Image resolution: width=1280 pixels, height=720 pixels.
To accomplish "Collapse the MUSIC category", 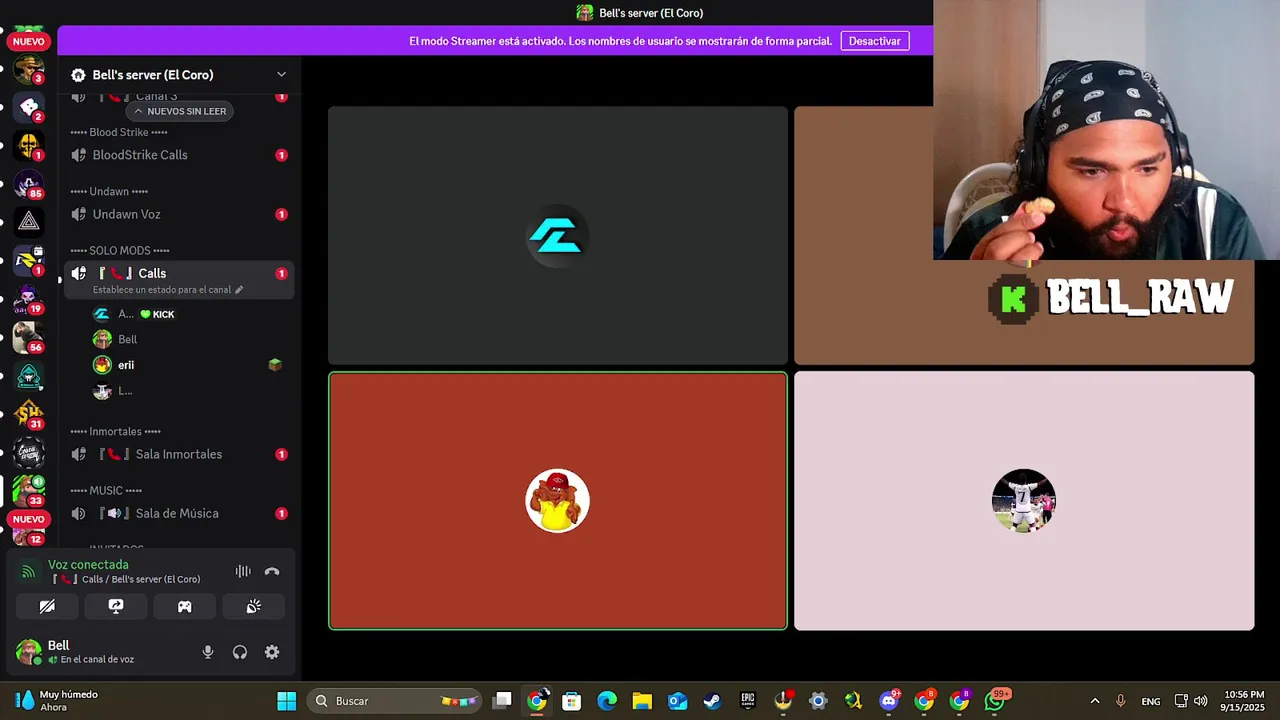I will 106,490.
